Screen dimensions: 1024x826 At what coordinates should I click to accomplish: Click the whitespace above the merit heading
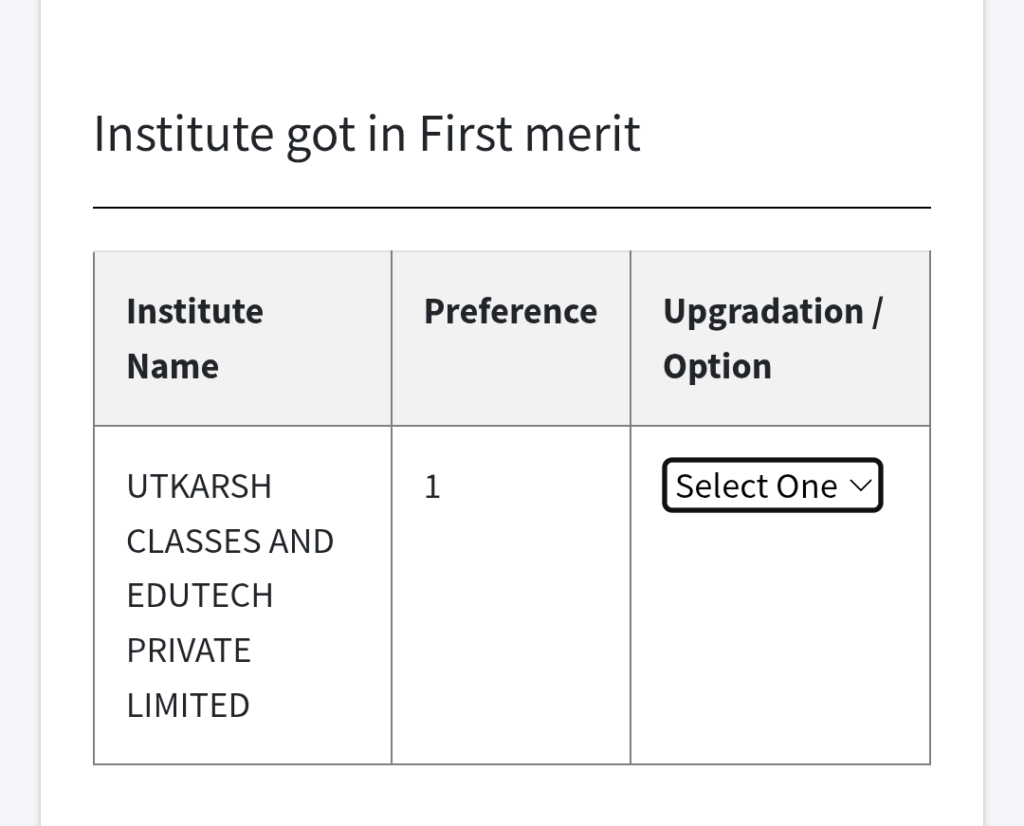(510, 50)
